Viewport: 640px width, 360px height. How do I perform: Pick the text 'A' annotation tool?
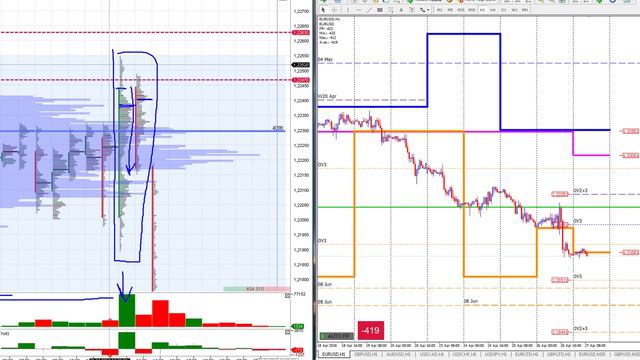[x=401, y=10]
